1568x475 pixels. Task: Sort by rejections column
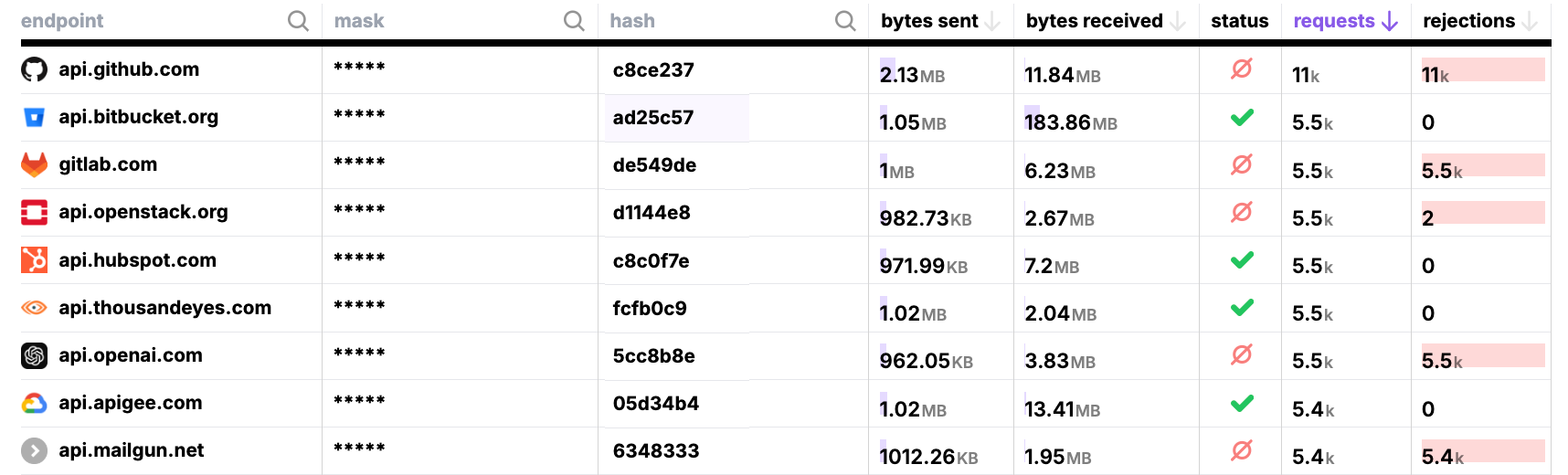point(1531,21)
